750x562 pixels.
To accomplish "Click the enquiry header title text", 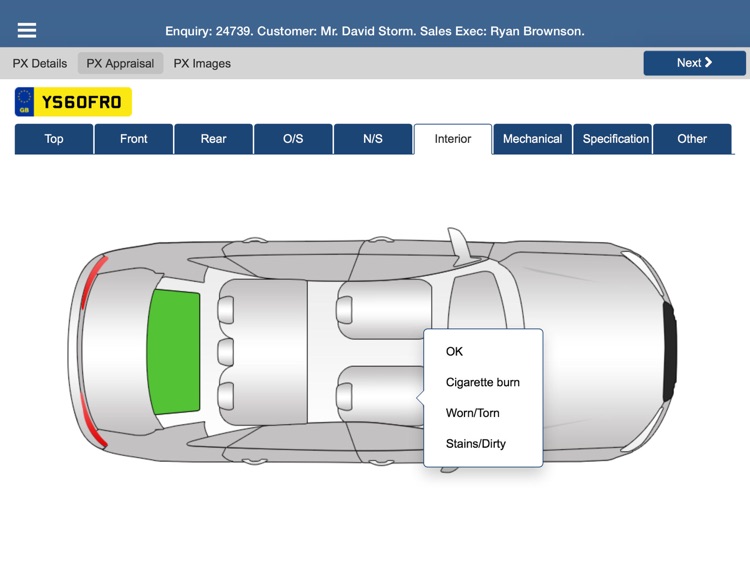I will (x=375, y=31).
